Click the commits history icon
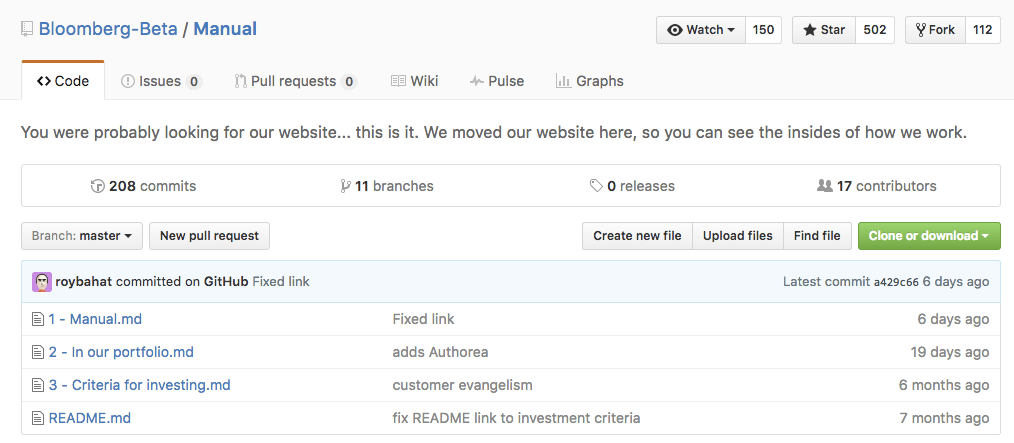 [97, 186]
